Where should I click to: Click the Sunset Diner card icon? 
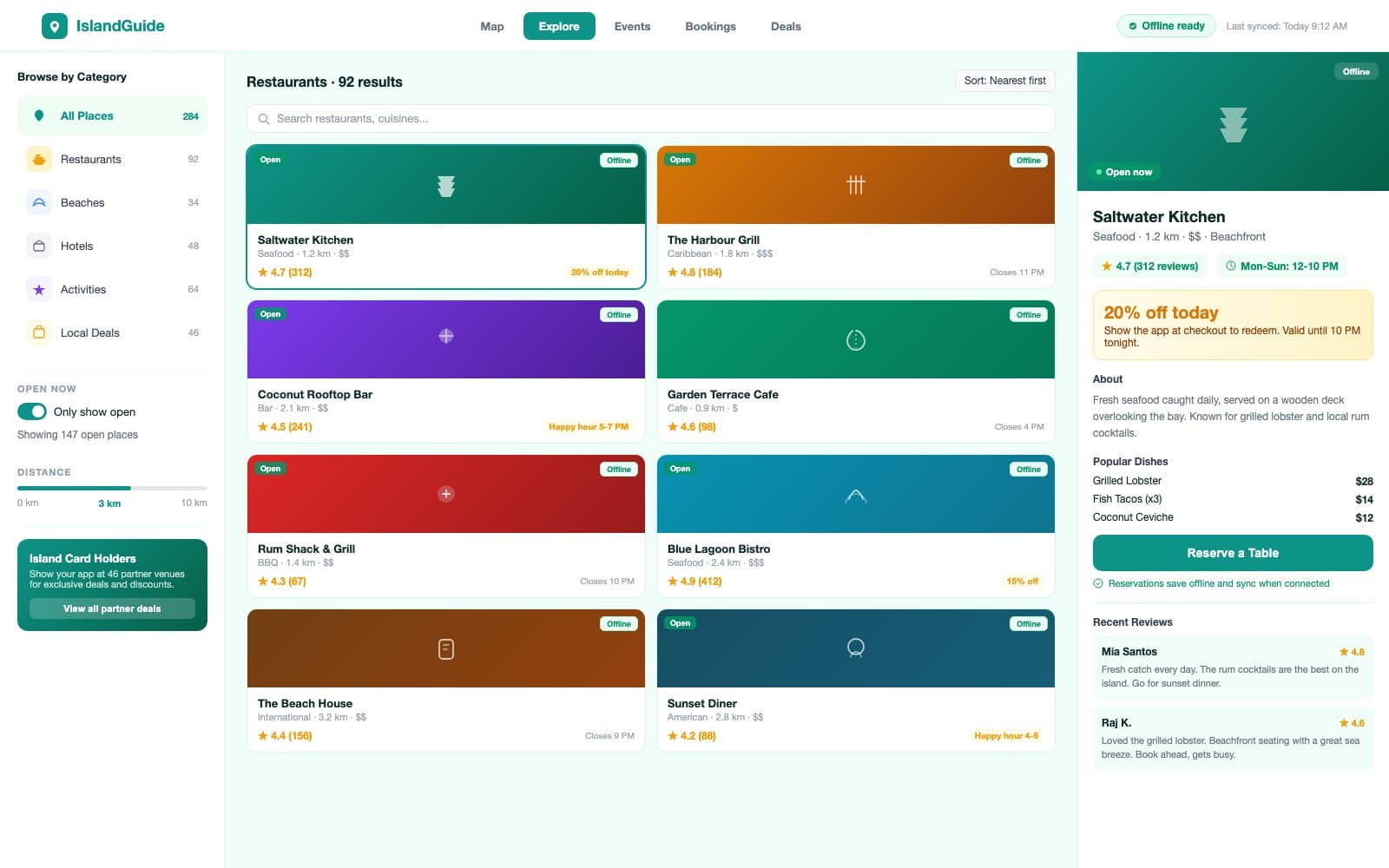coord(856,648)
